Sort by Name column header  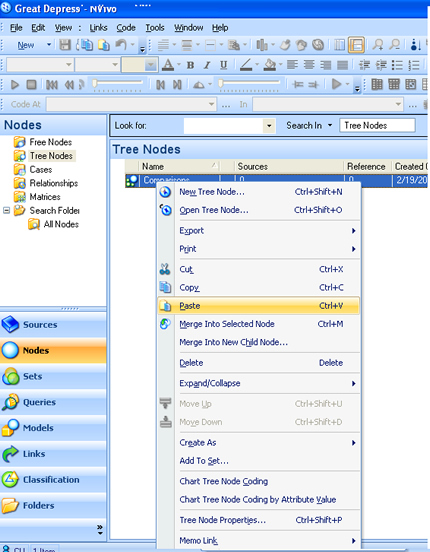coord(180,166)
